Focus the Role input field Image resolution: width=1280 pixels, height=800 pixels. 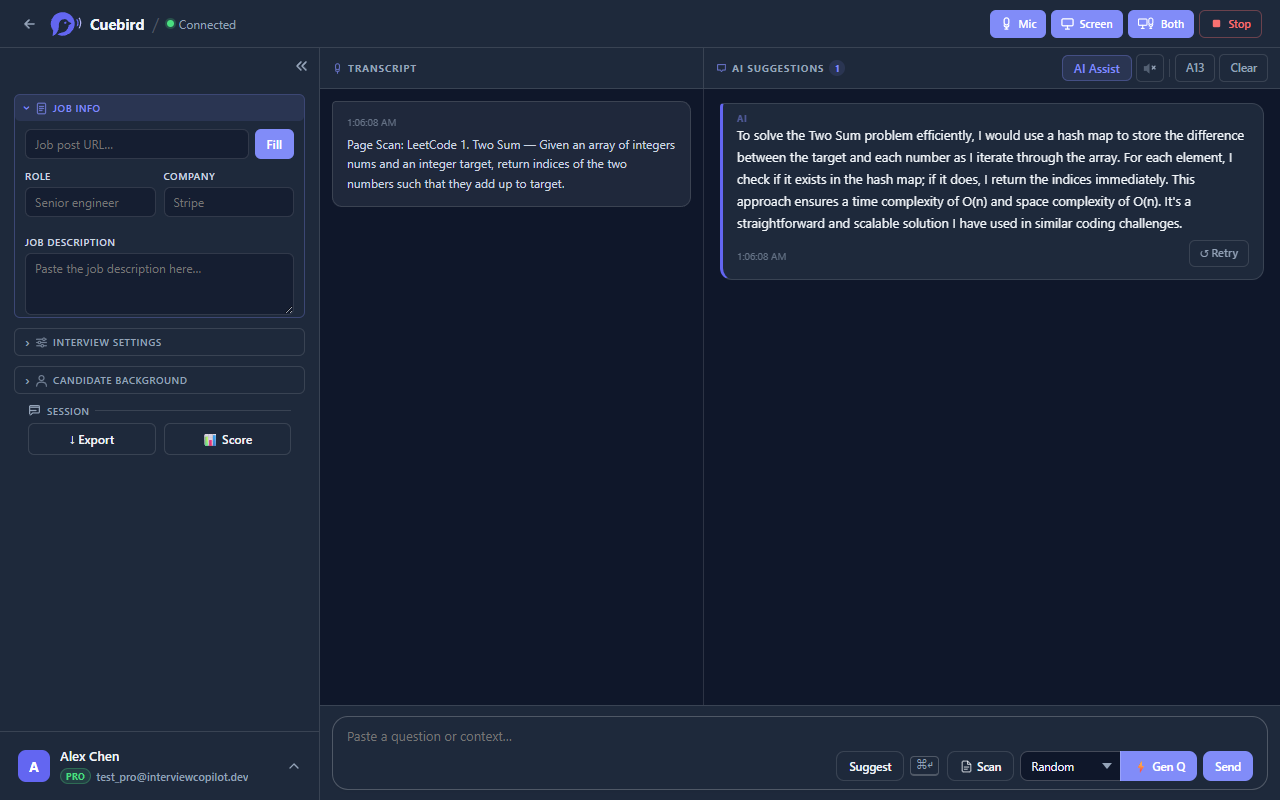click(90, 202)
